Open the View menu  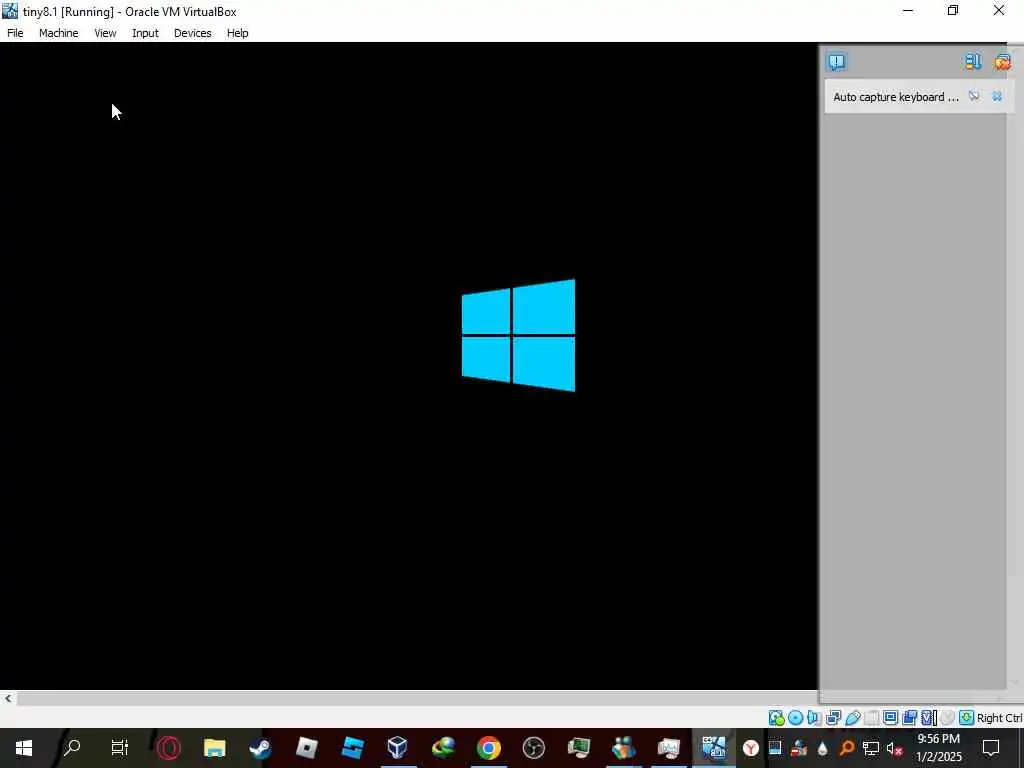105,33
